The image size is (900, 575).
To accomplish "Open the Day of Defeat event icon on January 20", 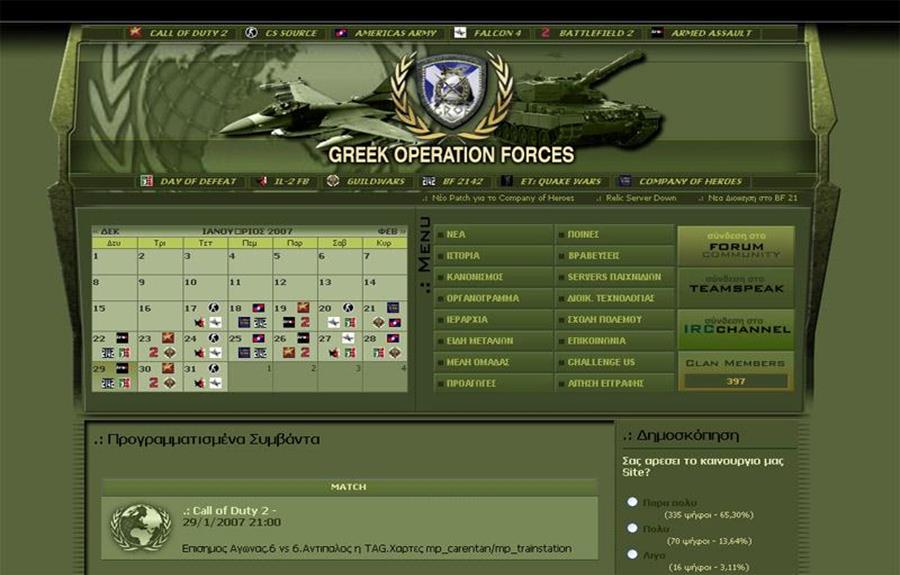I will point(350,323).
